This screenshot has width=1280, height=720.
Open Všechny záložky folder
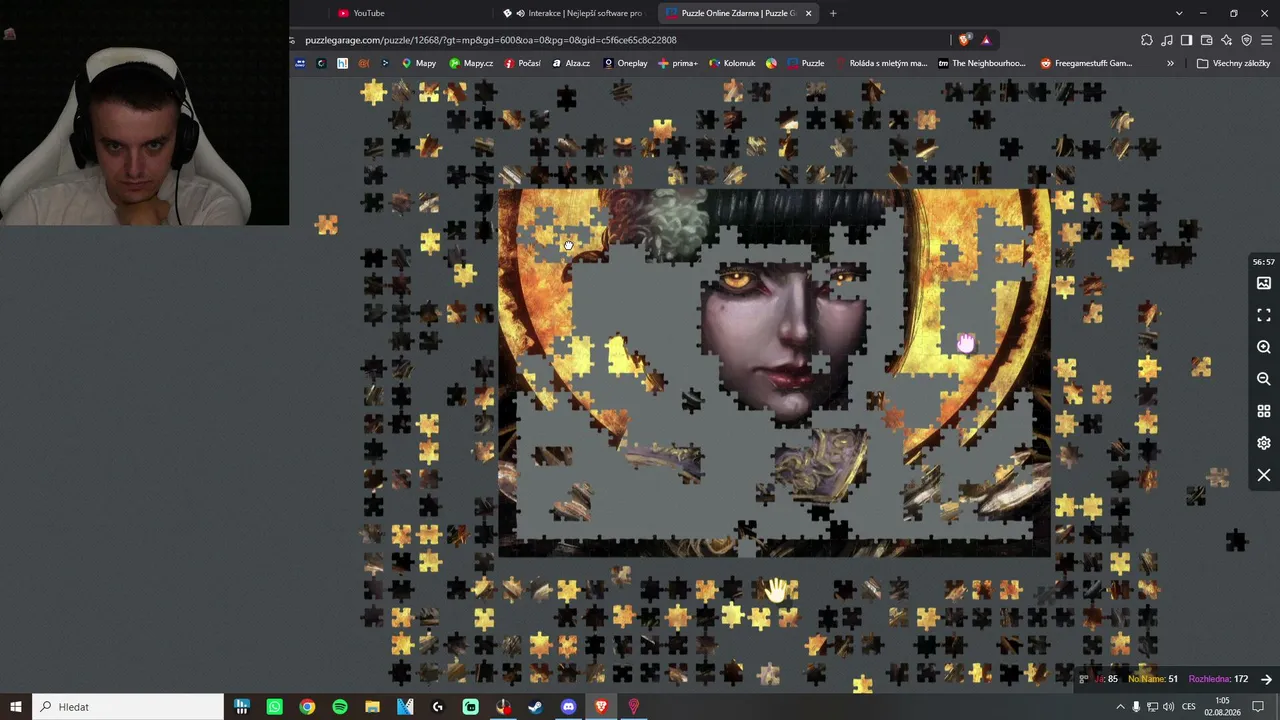(1233, 63)
